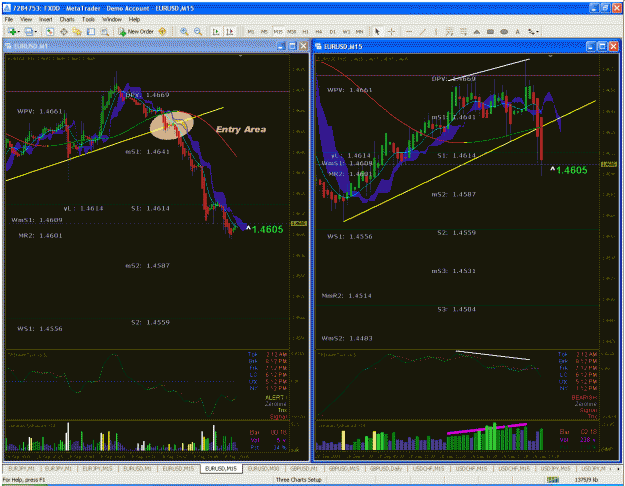This screenshot has width=625, height=486.
Task: Select the Horizontal Line drawing tool
Action: coord(409,31)
